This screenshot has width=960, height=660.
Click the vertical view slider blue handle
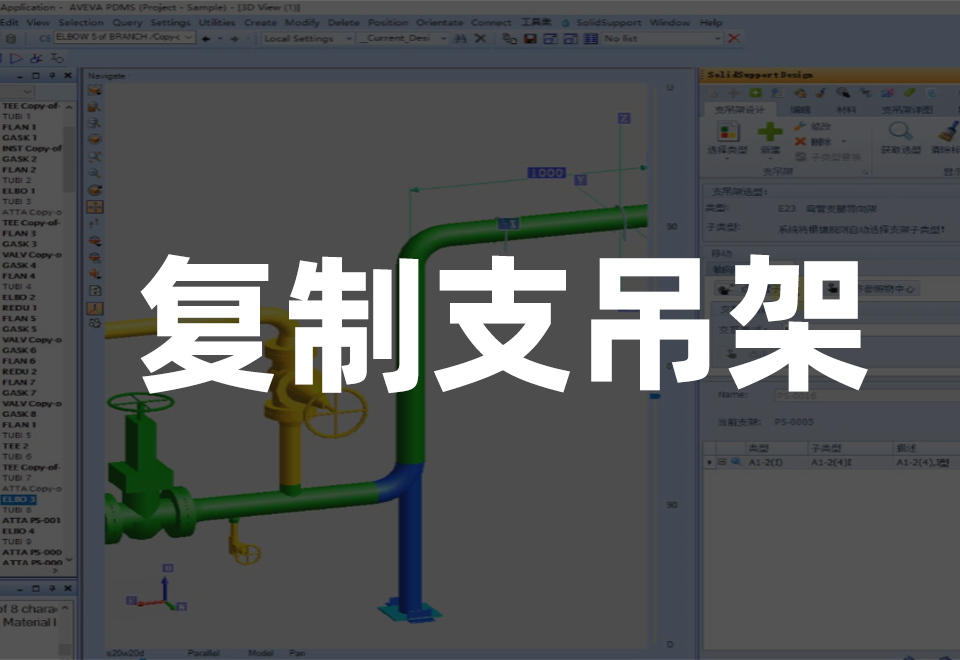coord(654,397)
